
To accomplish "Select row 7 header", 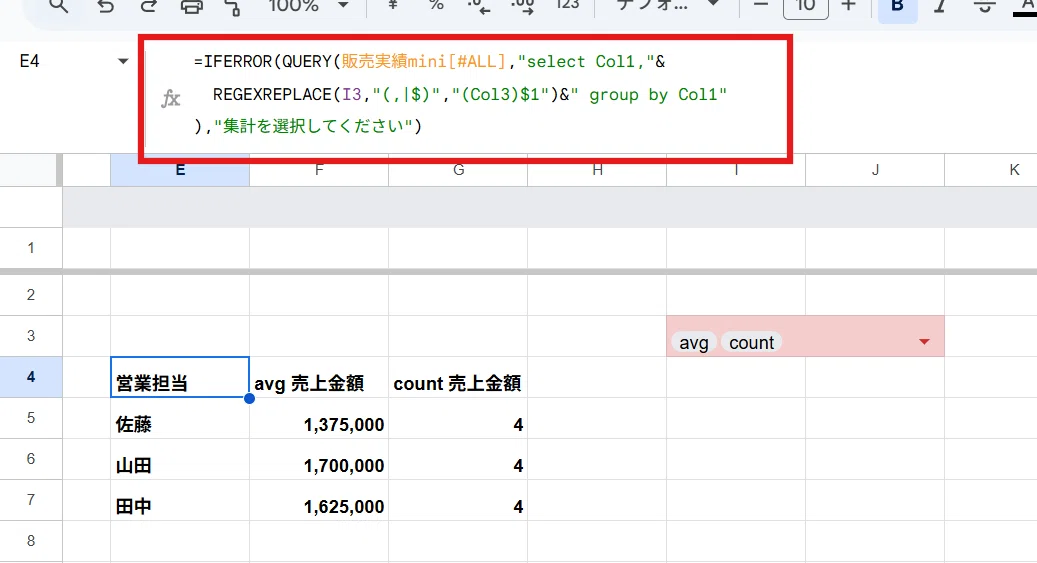I will [x=31, y=500].
